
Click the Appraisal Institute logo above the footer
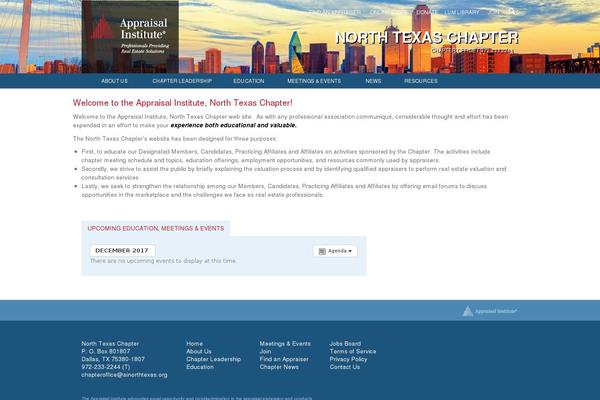[489, 311]
